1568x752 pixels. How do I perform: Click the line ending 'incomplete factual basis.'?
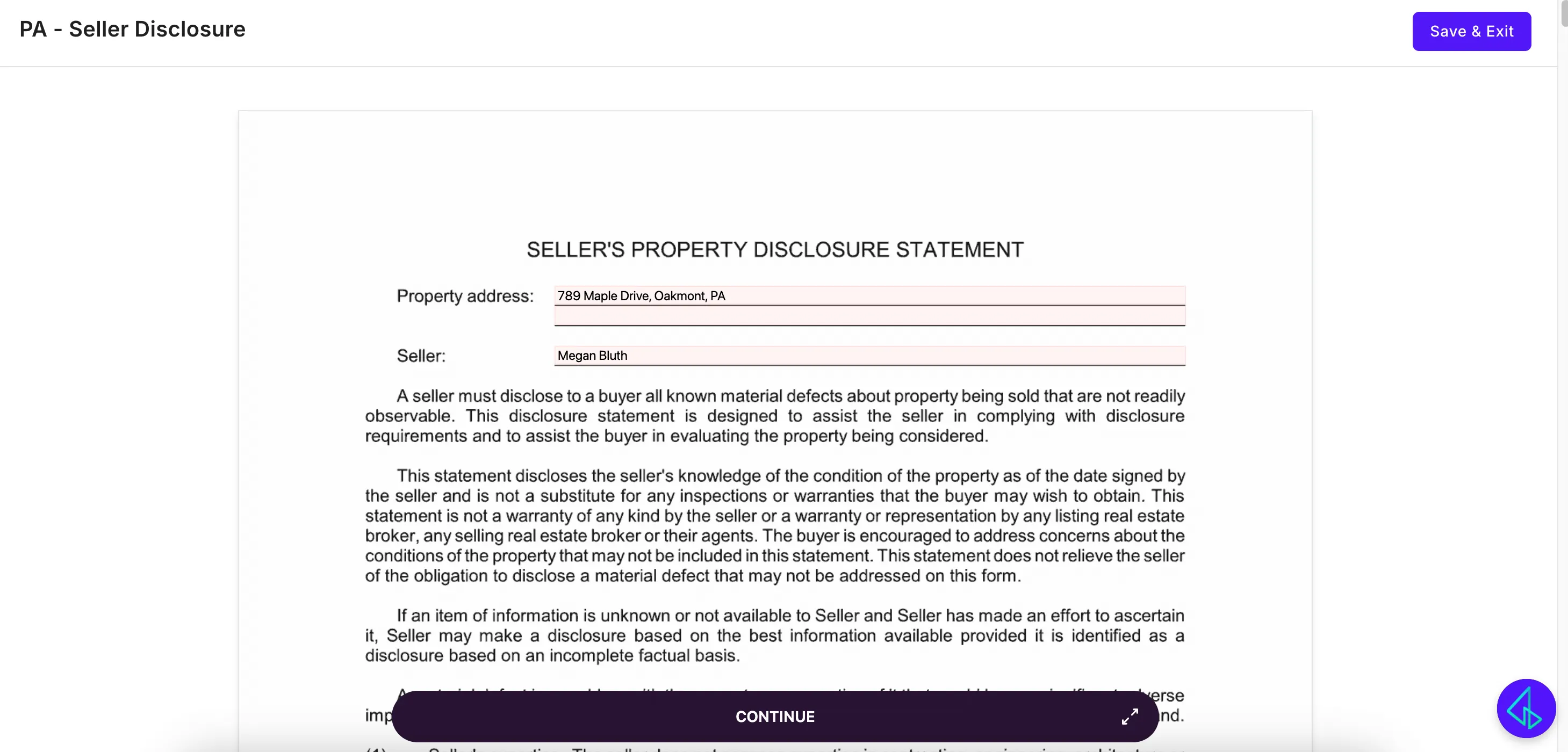coord(553,655)
